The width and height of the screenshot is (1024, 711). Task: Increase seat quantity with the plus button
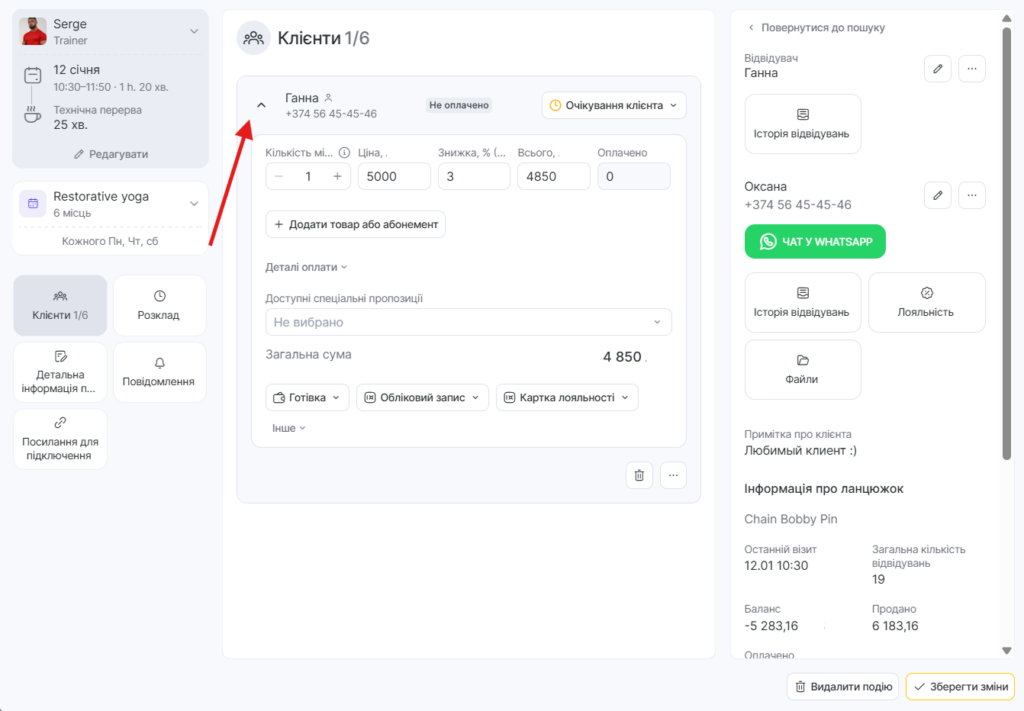coord(338,177)
